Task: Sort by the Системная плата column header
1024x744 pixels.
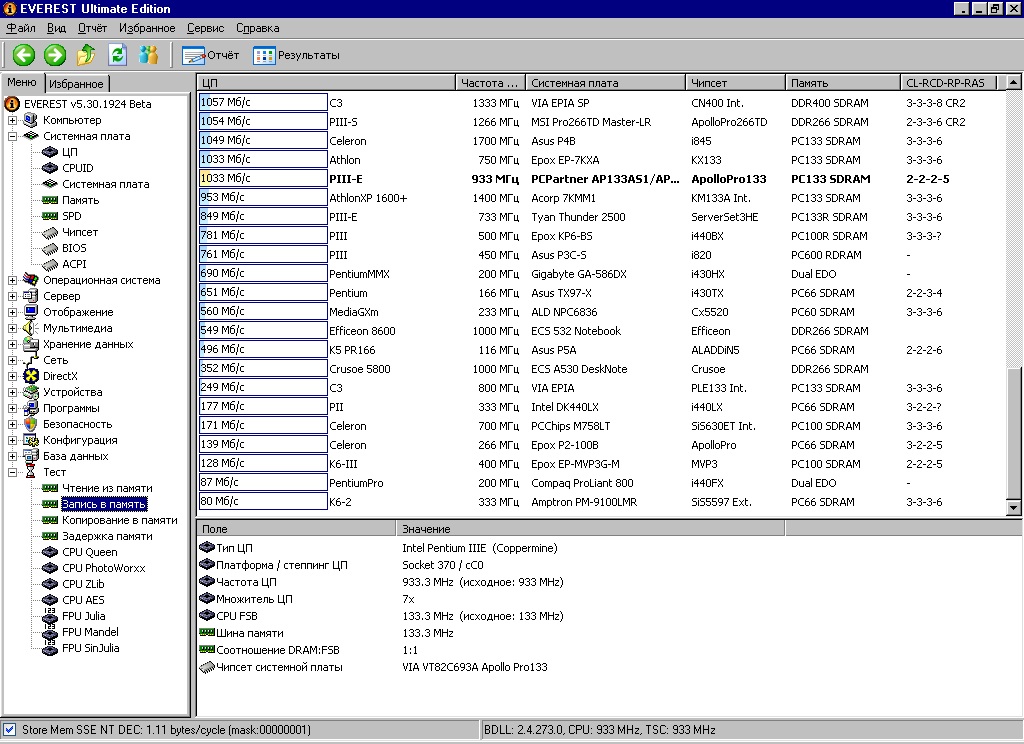Action: (x=605, y=83)
